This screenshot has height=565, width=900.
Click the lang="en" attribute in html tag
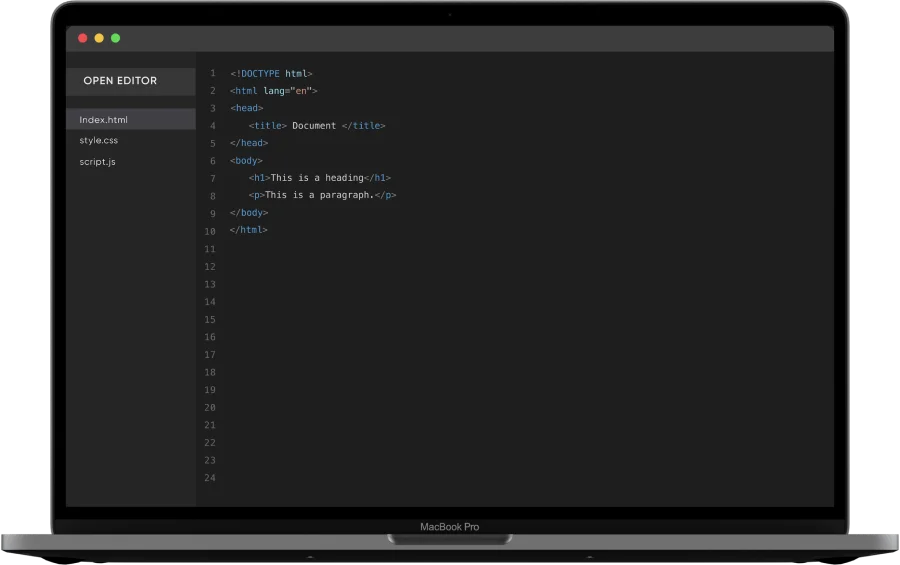pos(288,91)
